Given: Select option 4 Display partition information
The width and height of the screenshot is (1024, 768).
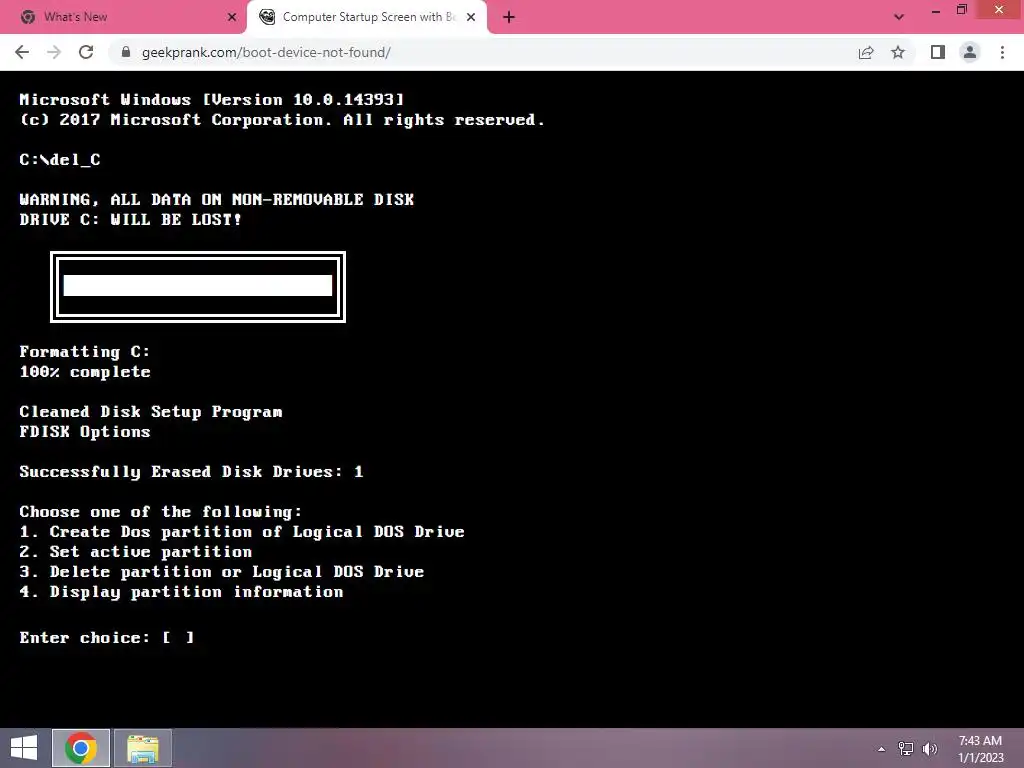Looking at the screenshot, I should [x=181, y=592].
